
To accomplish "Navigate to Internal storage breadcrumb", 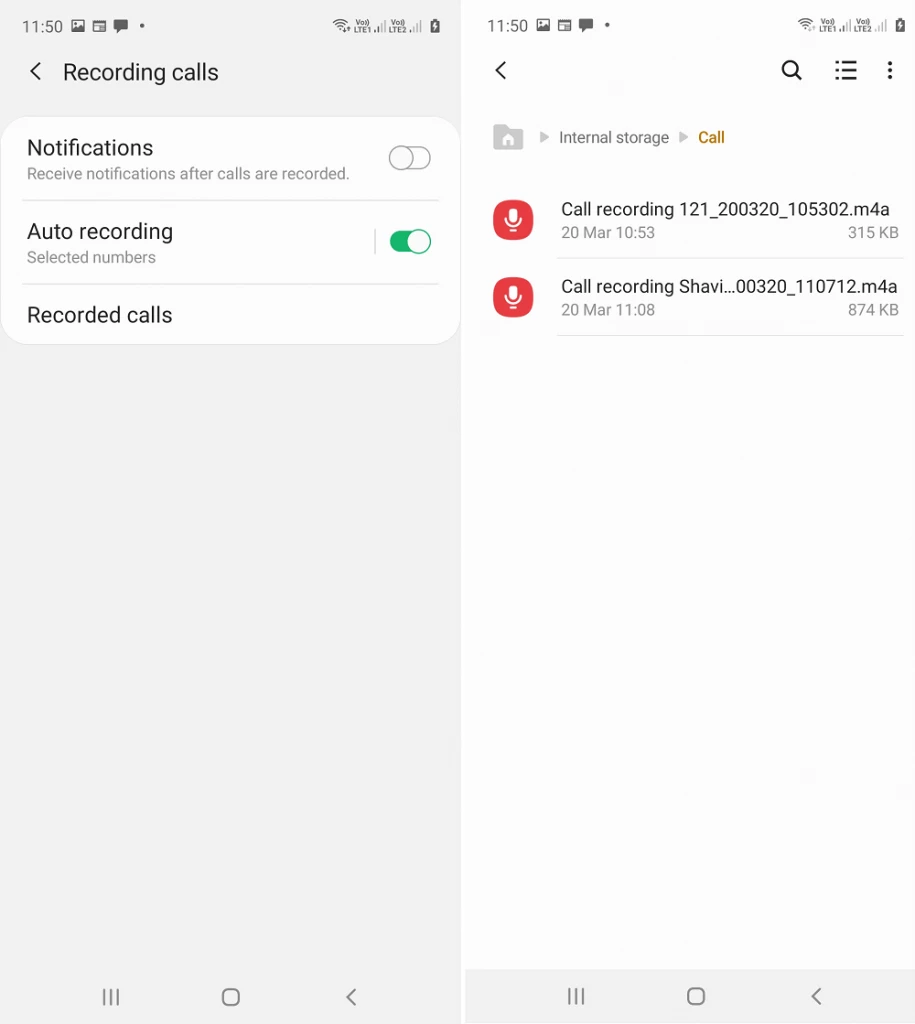I will point(613,138).
